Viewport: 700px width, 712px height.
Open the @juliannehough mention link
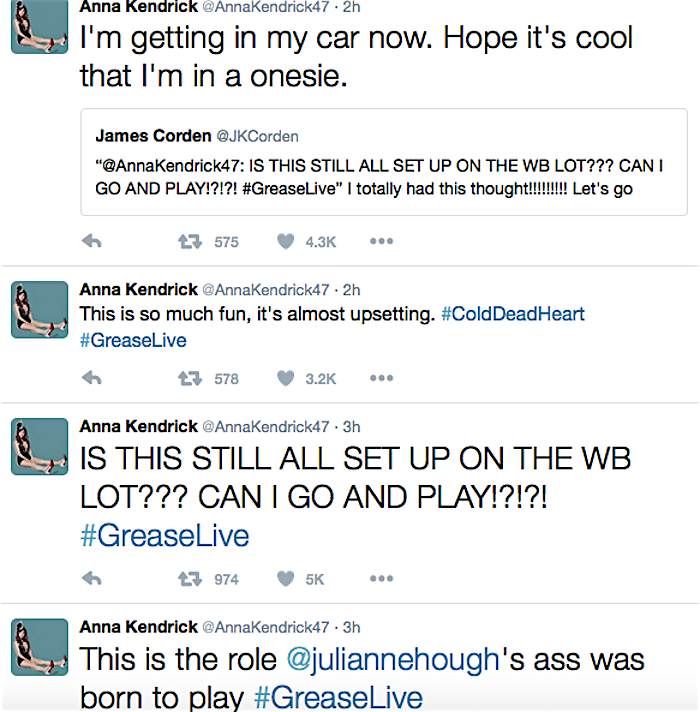coord(391,659)
